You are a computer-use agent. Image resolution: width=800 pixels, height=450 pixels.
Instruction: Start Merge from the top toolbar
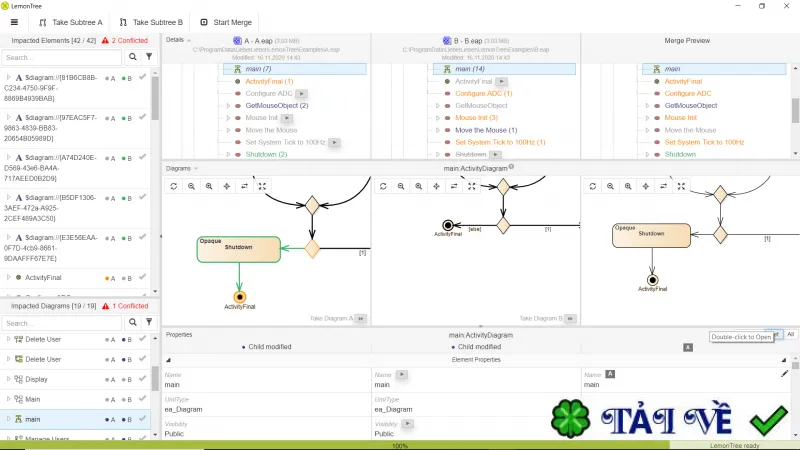click(226, 22)
